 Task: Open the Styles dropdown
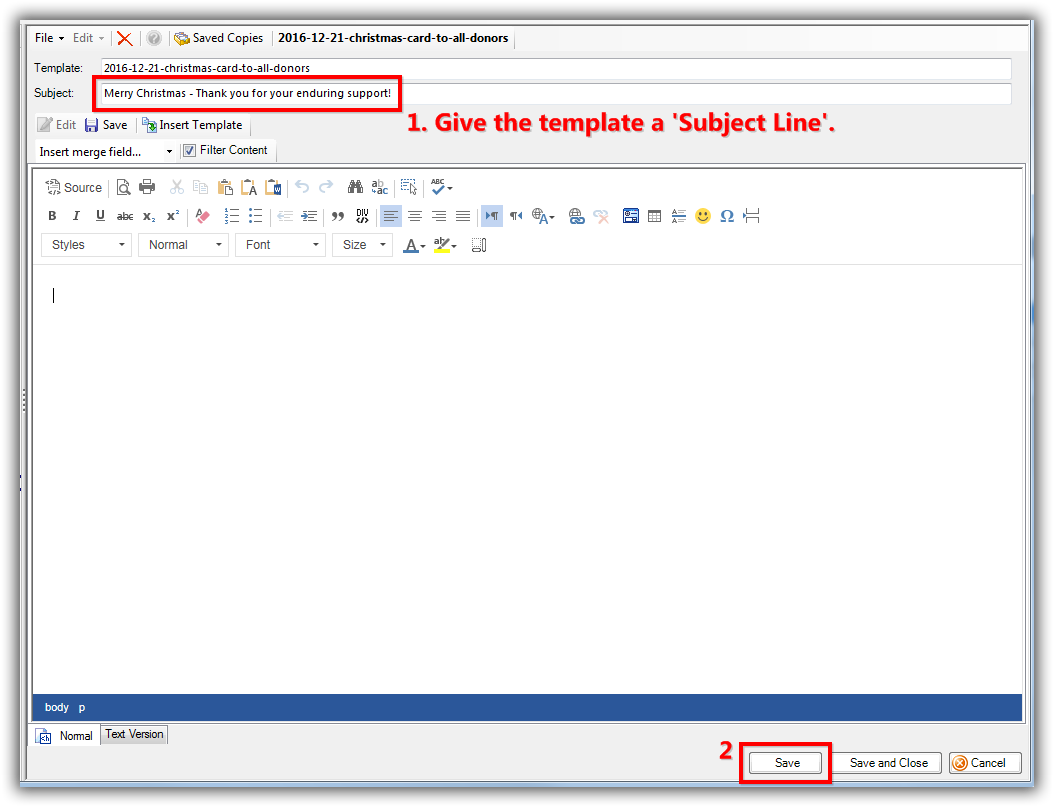86,245
